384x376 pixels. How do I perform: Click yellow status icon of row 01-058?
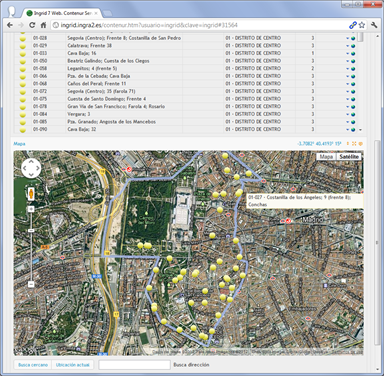(23, 69)
